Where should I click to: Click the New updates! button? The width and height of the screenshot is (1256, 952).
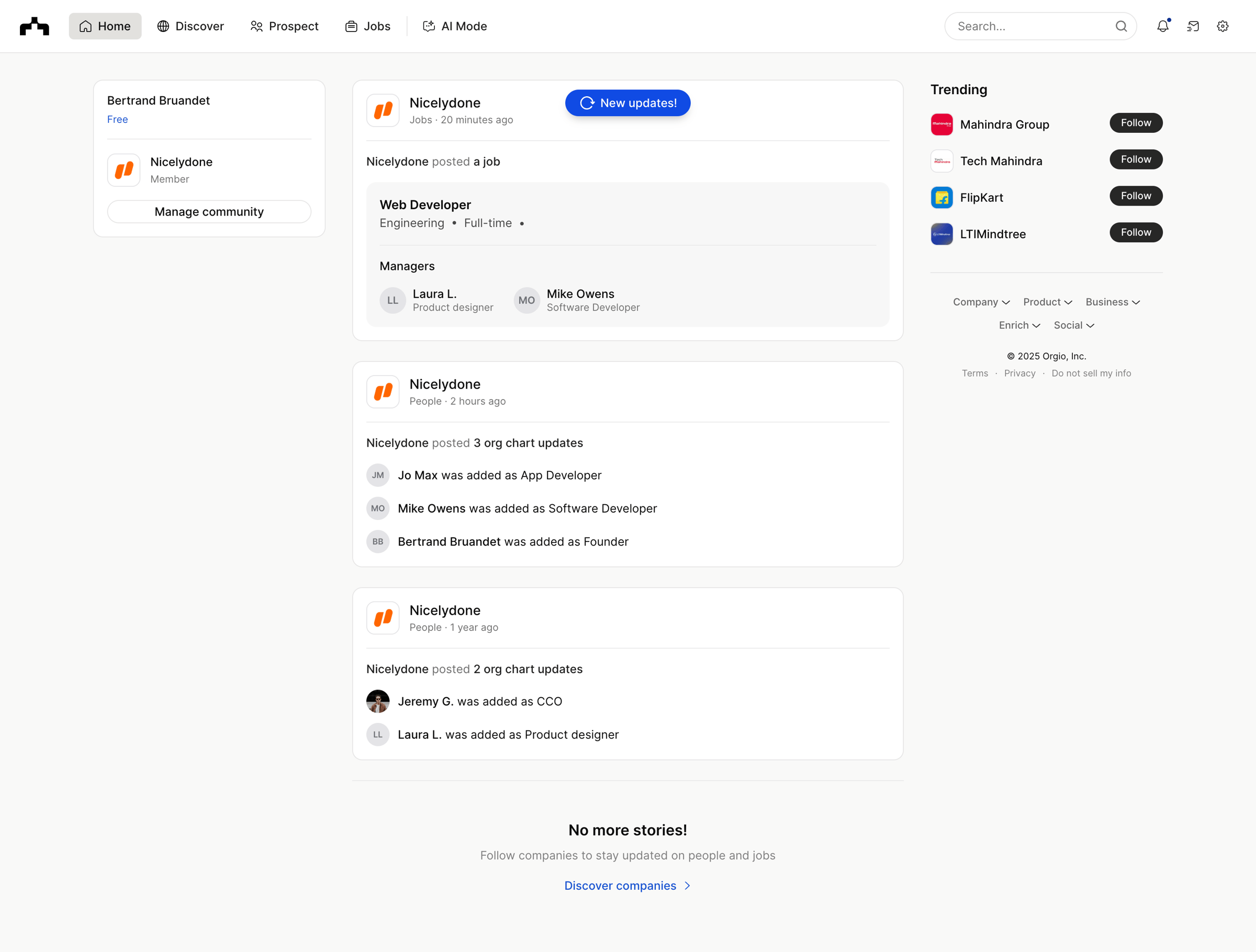point(628,103)
